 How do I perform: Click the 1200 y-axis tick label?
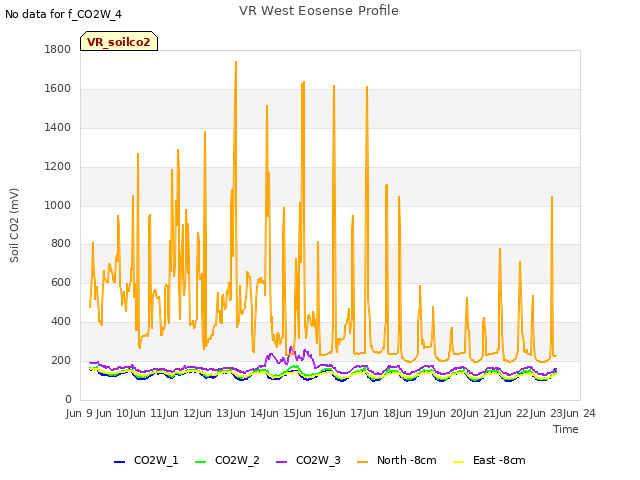click(58, 167)
